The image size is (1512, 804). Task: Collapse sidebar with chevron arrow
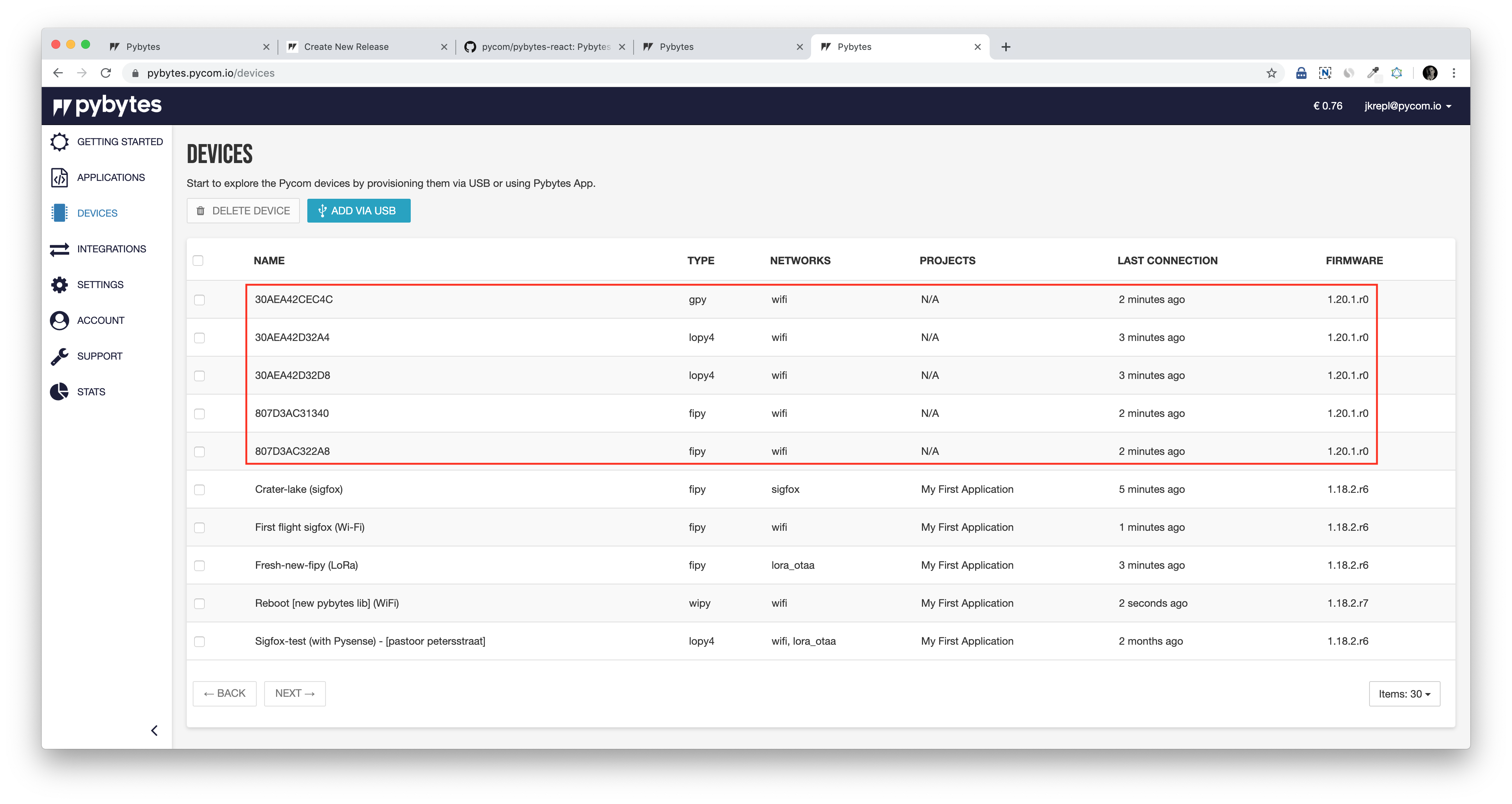[x=154, y=731]
